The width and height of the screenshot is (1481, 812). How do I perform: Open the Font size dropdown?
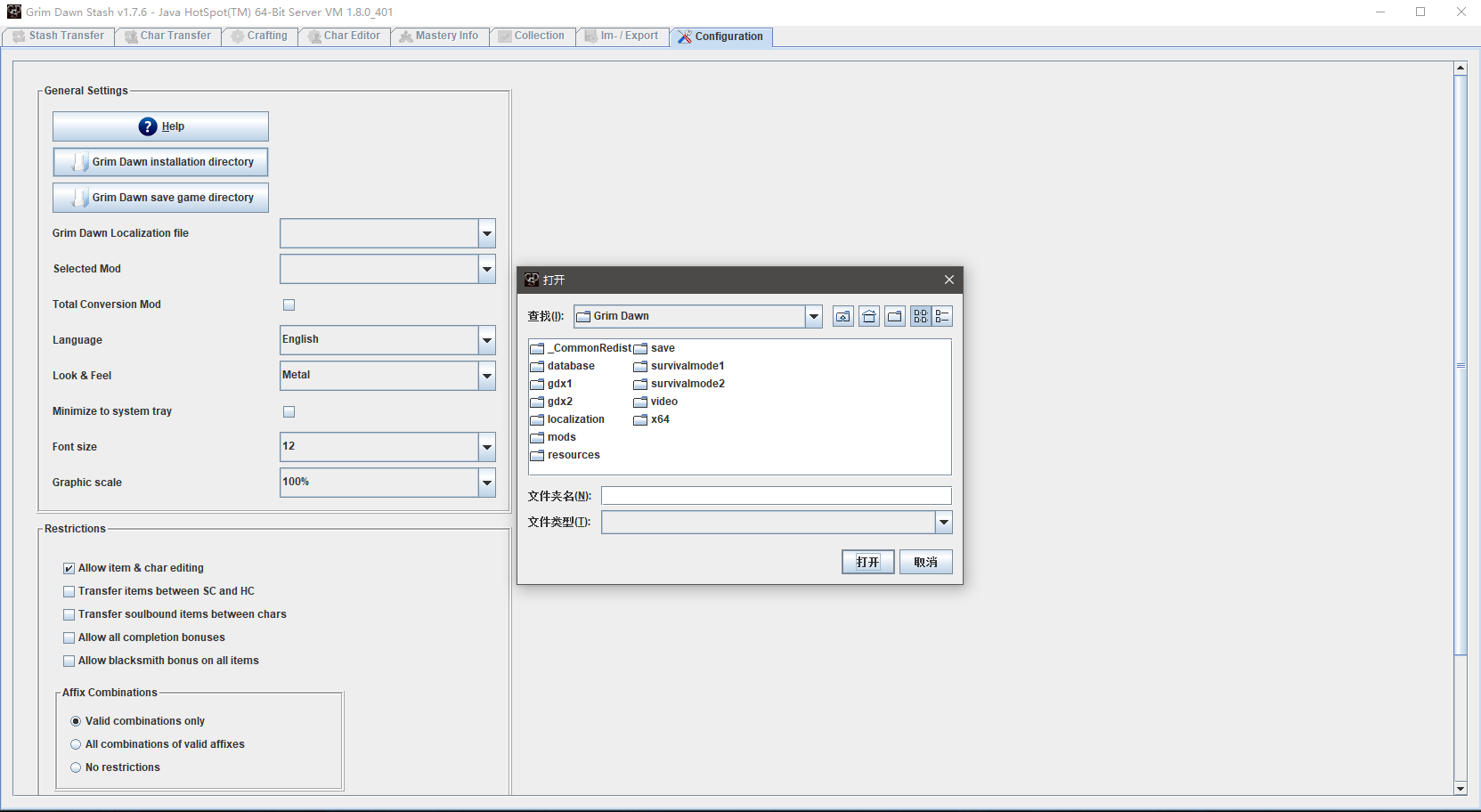(486, 447)
